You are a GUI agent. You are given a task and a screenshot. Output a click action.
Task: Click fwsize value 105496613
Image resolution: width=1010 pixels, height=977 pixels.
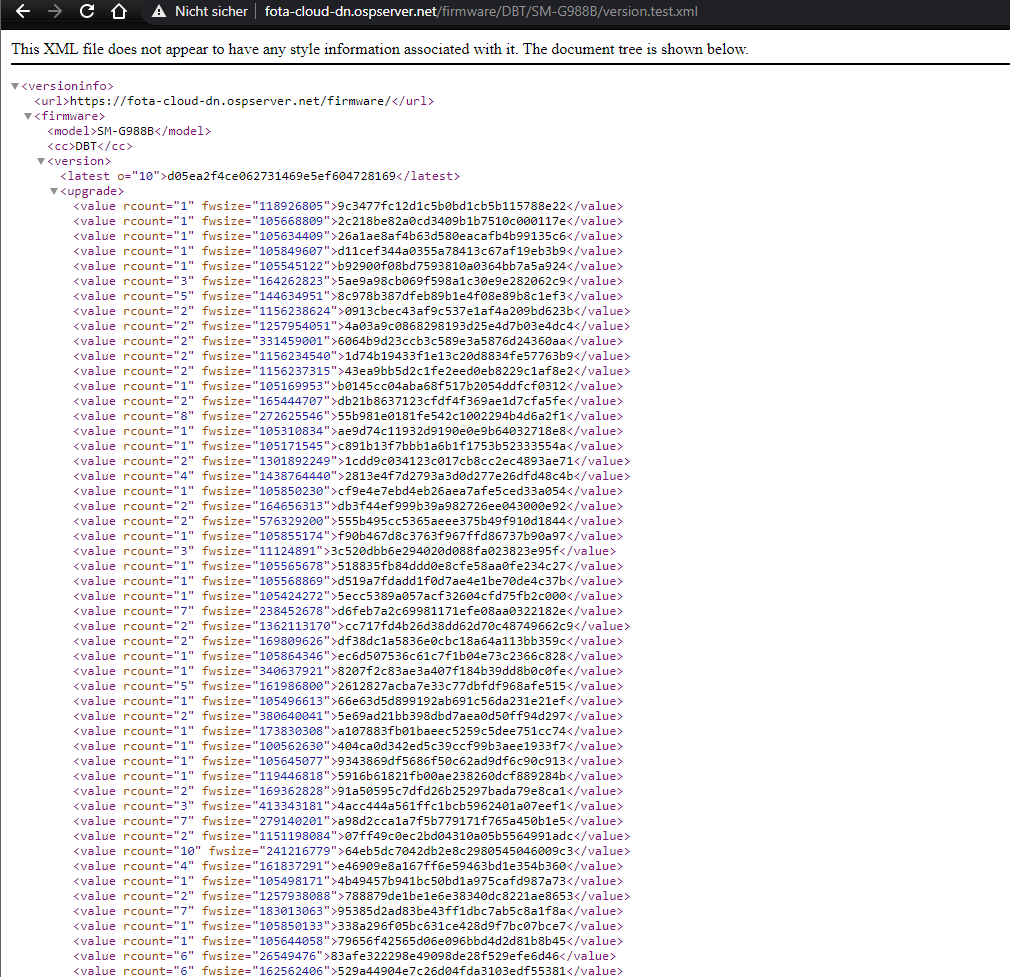[x=291, y=701]
